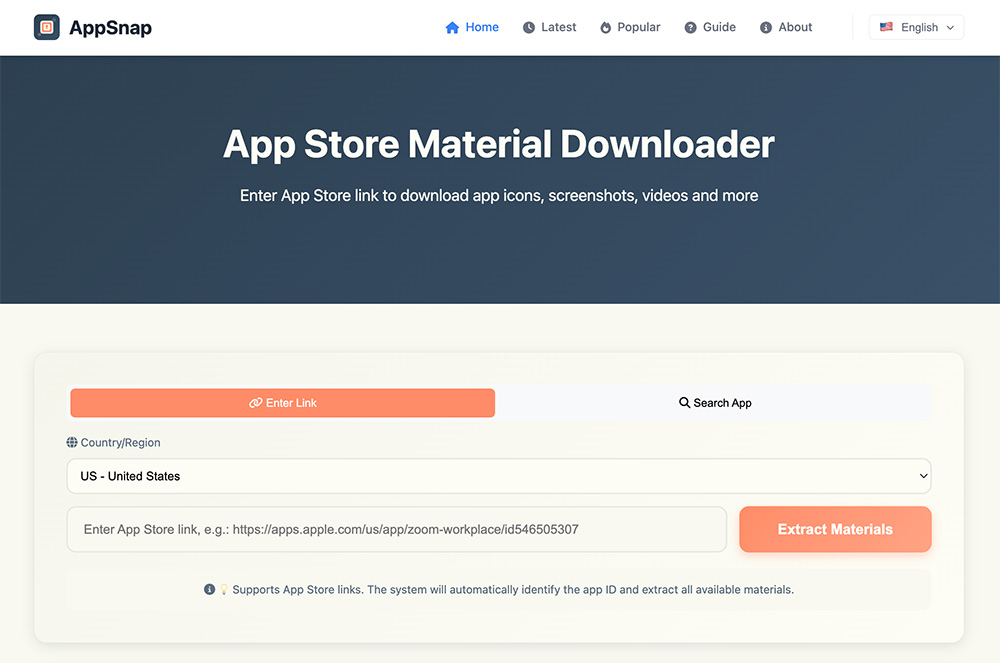The height and width of the screenshot is (663, 1000).
Task: Open the Latest menu item
Action: click(550, 27)
